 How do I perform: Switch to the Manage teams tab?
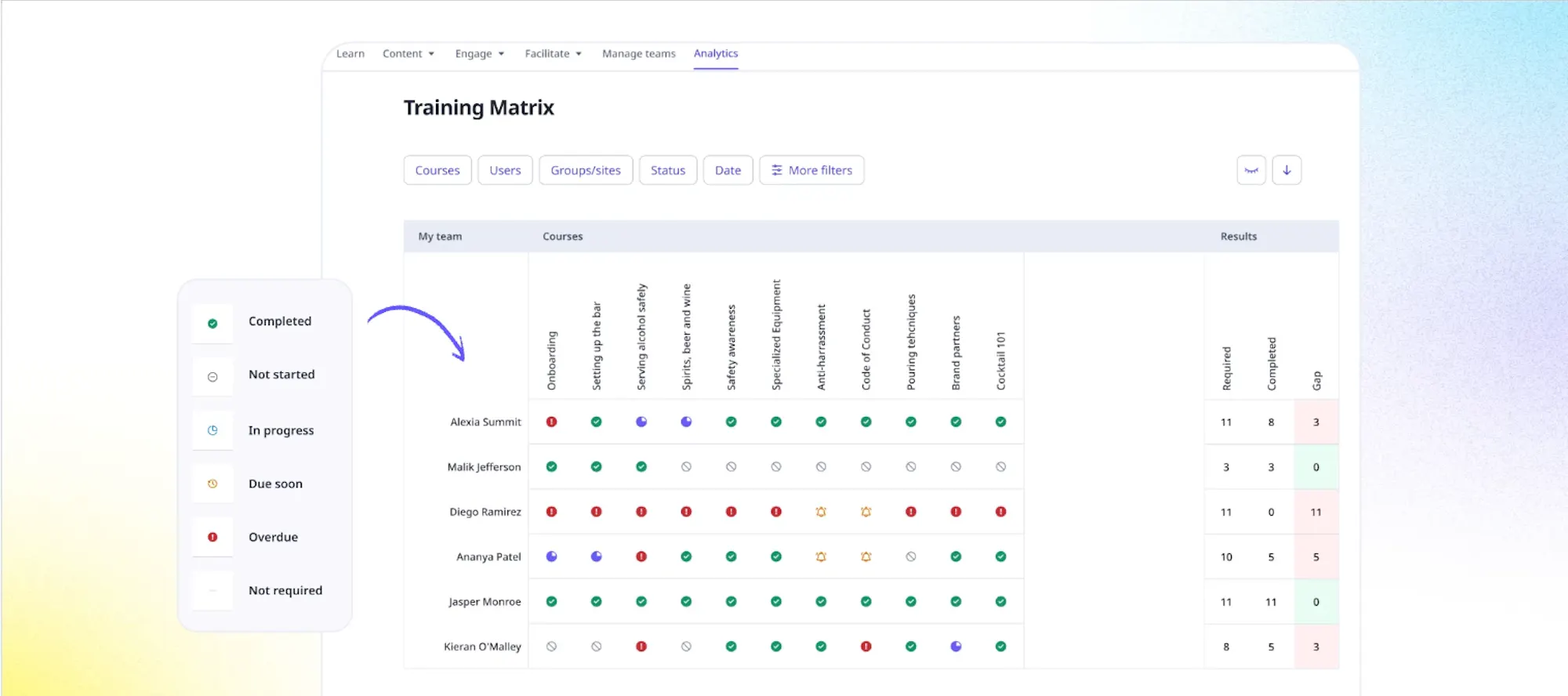click(x=639, y=53)
